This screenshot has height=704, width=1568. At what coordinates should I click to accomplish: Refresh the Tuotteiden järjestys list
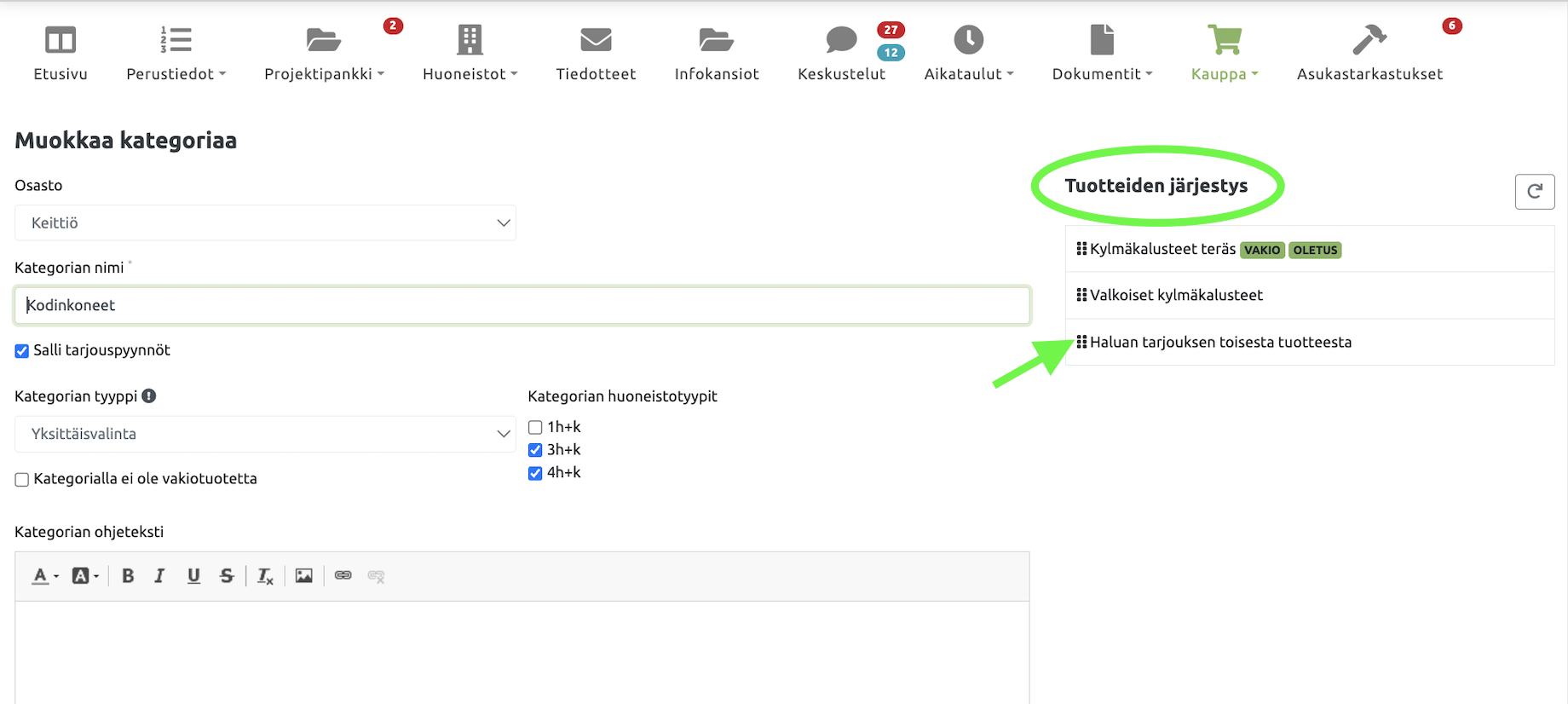click(x=1534, y=192)
